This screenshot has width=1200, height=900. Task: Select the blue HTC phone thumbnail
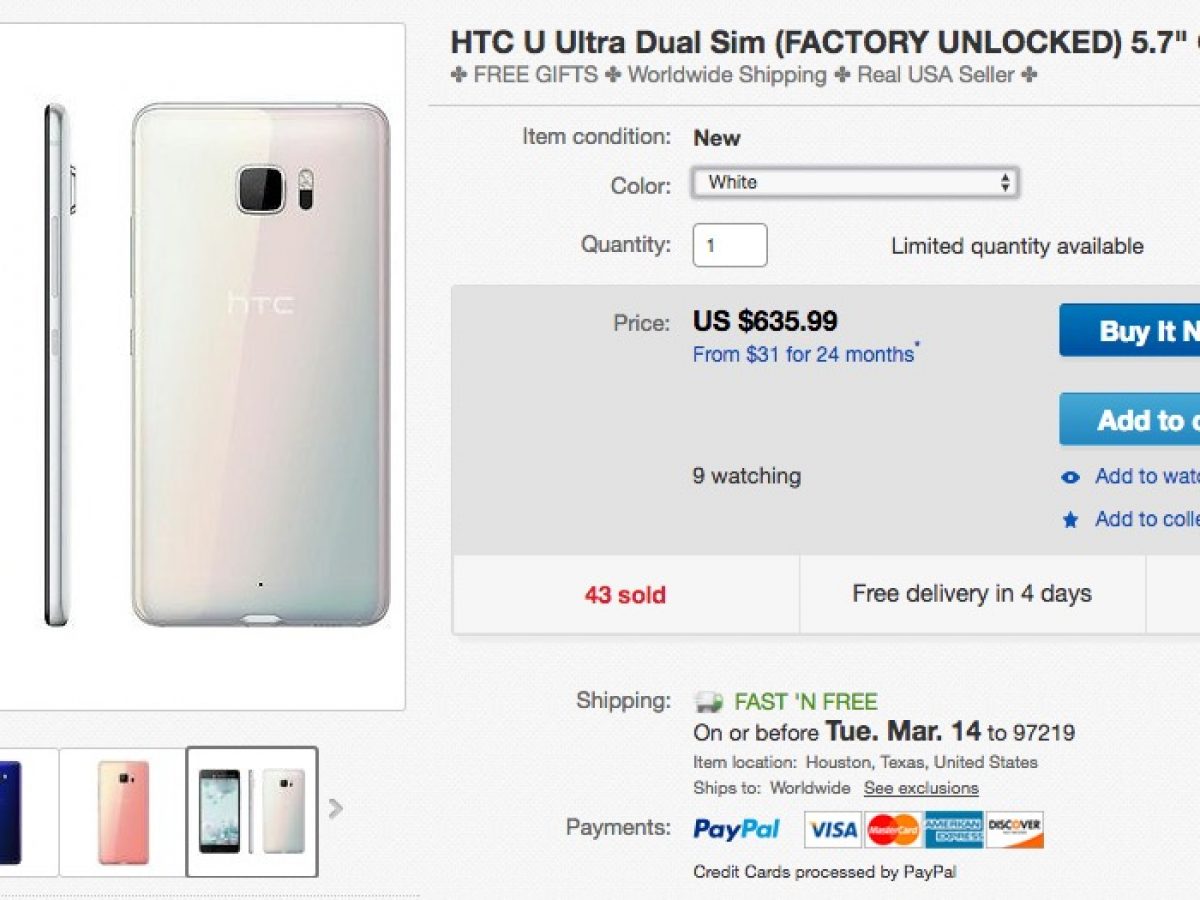[x=10, y=812]
